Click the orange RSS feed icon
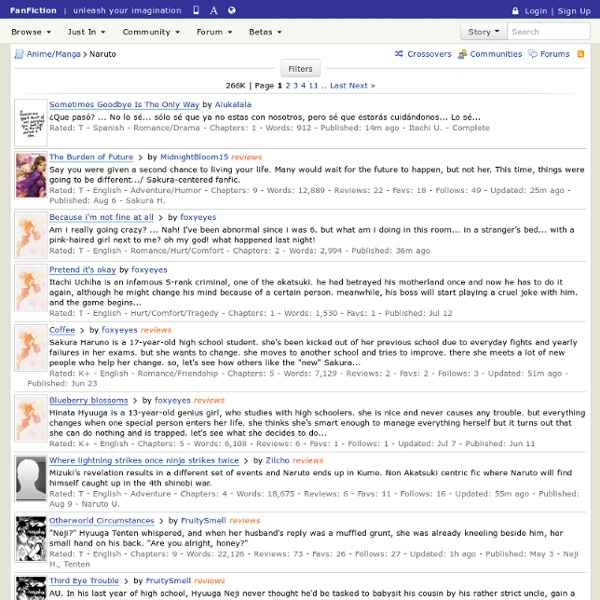Screen dimensions: 600x600 [580, 54]
